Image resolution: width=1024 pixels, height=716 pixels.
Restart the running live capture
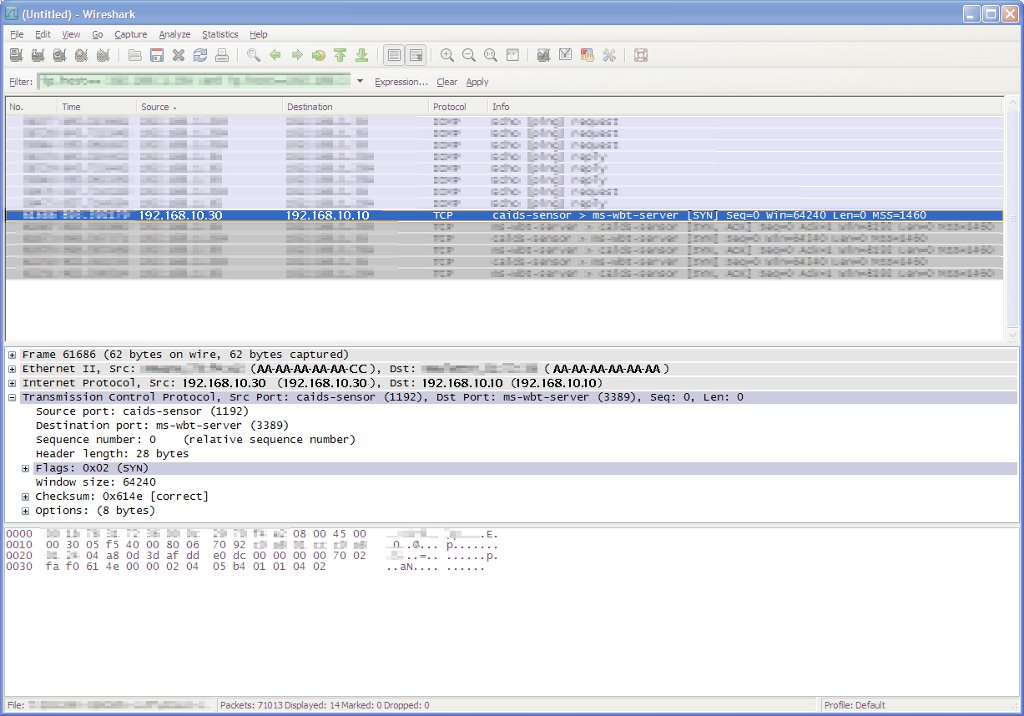[x=103, y=56]
